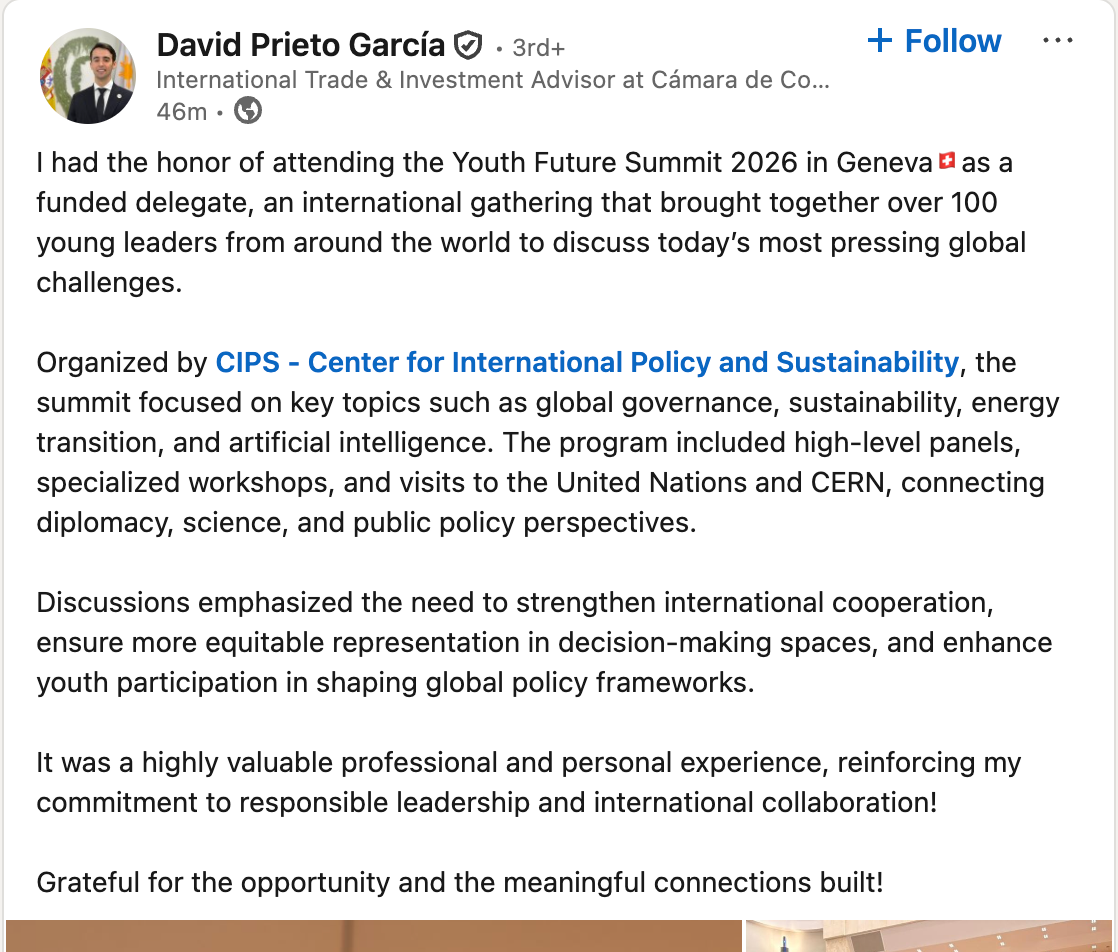1118x952 pixels.
Task: Click the author name David Prieto García
Action: tap(300, 45)
